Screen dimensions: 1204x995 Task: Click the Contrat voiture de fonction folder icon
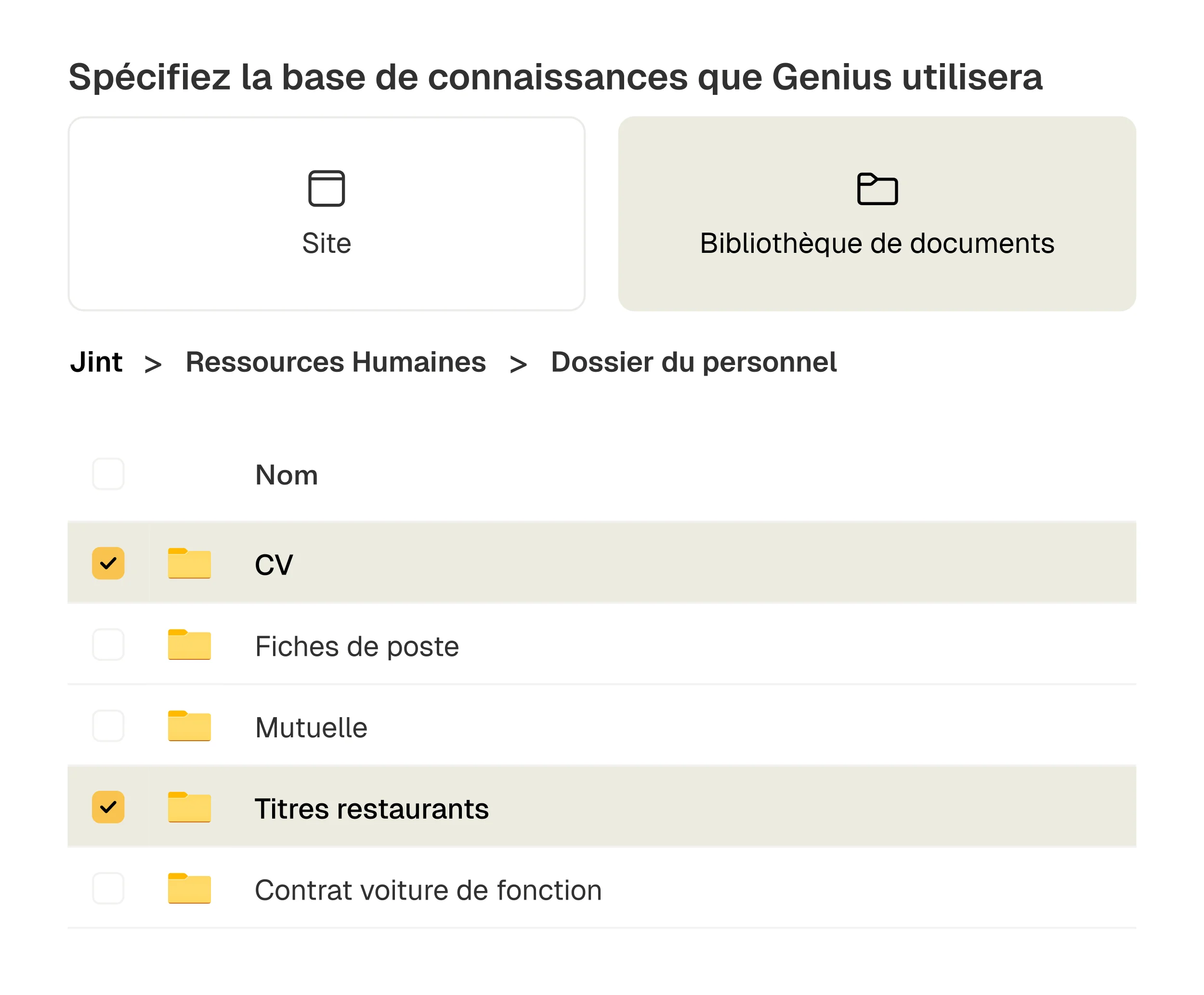pyautogui.click(x=189, y=889)
